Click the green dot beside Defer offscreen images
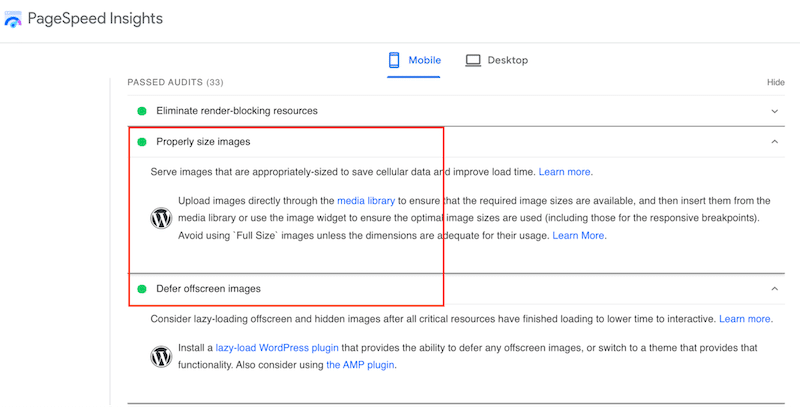The image size is (800, 407). [142, 289]
